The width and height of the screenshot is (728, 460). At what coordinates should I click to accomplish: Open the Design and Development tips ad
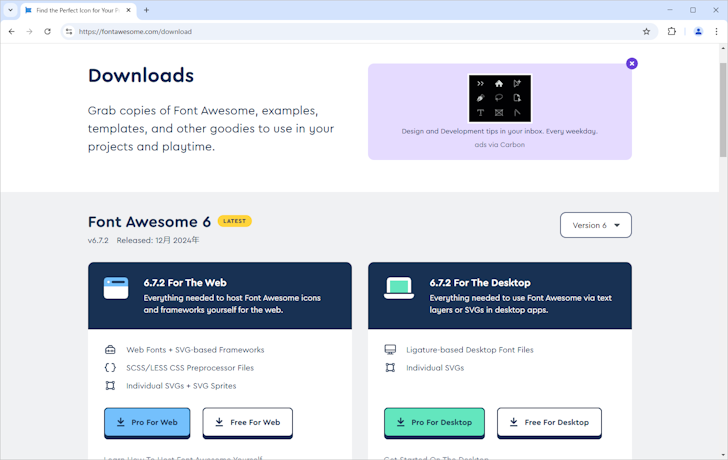(x=500, y=131)
